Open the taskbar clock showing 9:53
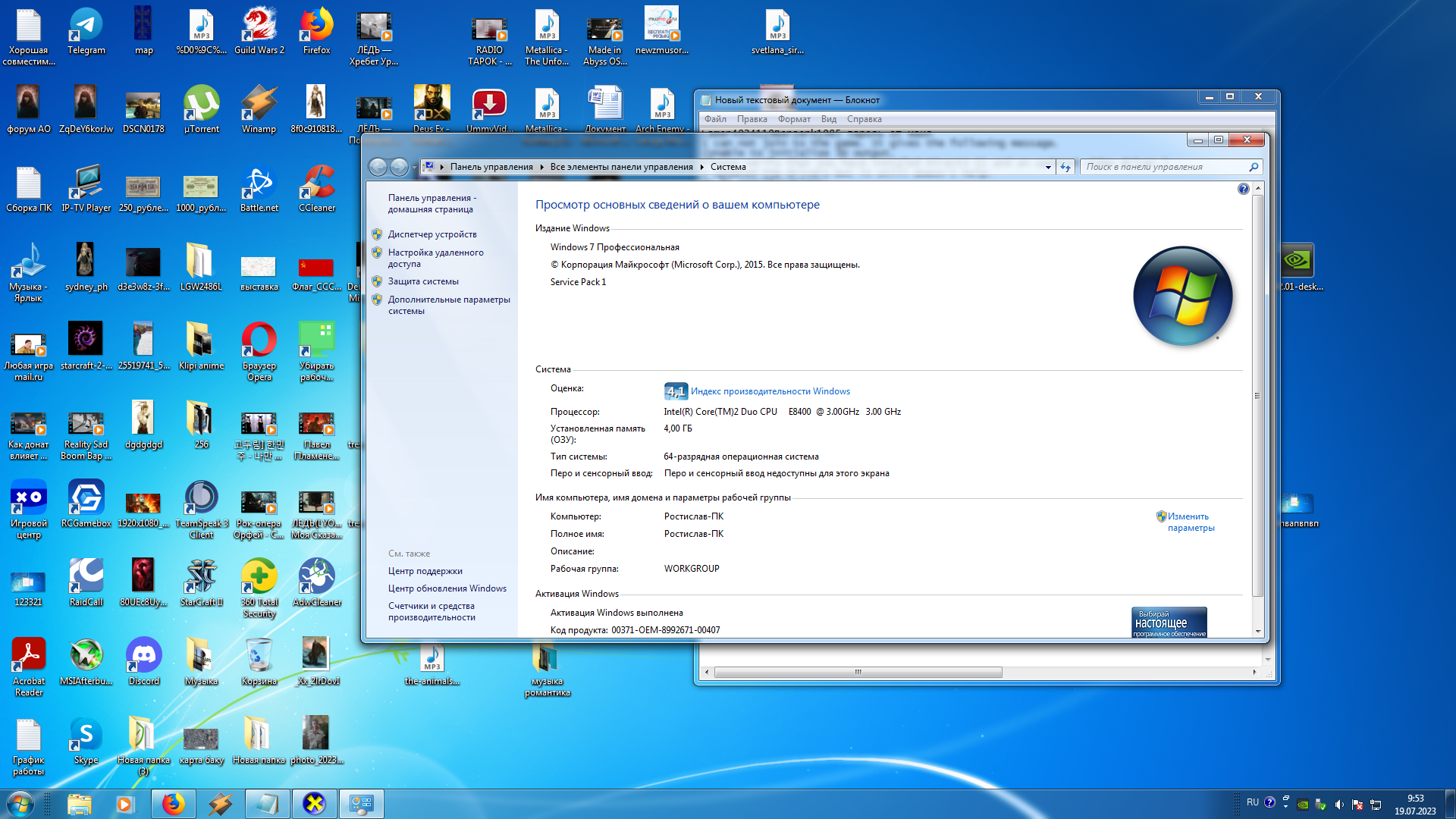1456x819 pixels. tap(1415, 805)
